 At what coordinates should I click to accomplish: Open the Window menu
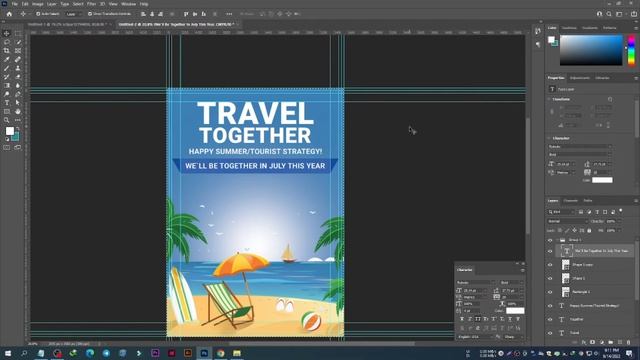click(x=128, y=4)
